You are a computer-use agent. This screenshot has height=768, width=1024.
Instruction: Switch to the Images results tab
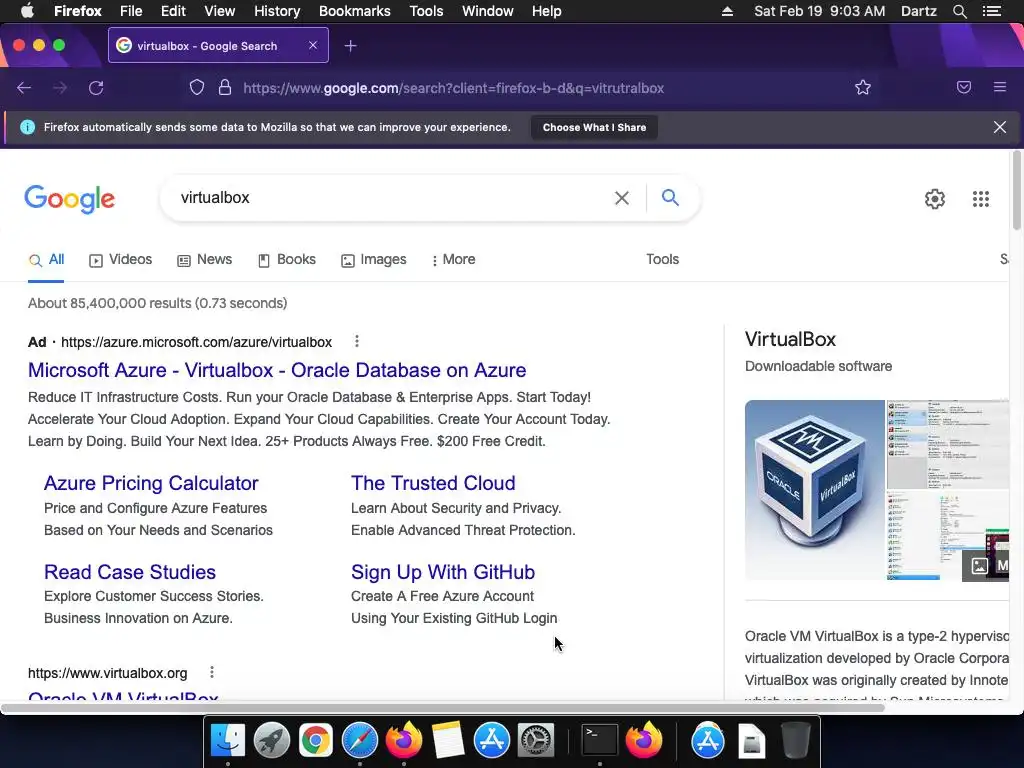pyautogui.click(x=374, y=260)
